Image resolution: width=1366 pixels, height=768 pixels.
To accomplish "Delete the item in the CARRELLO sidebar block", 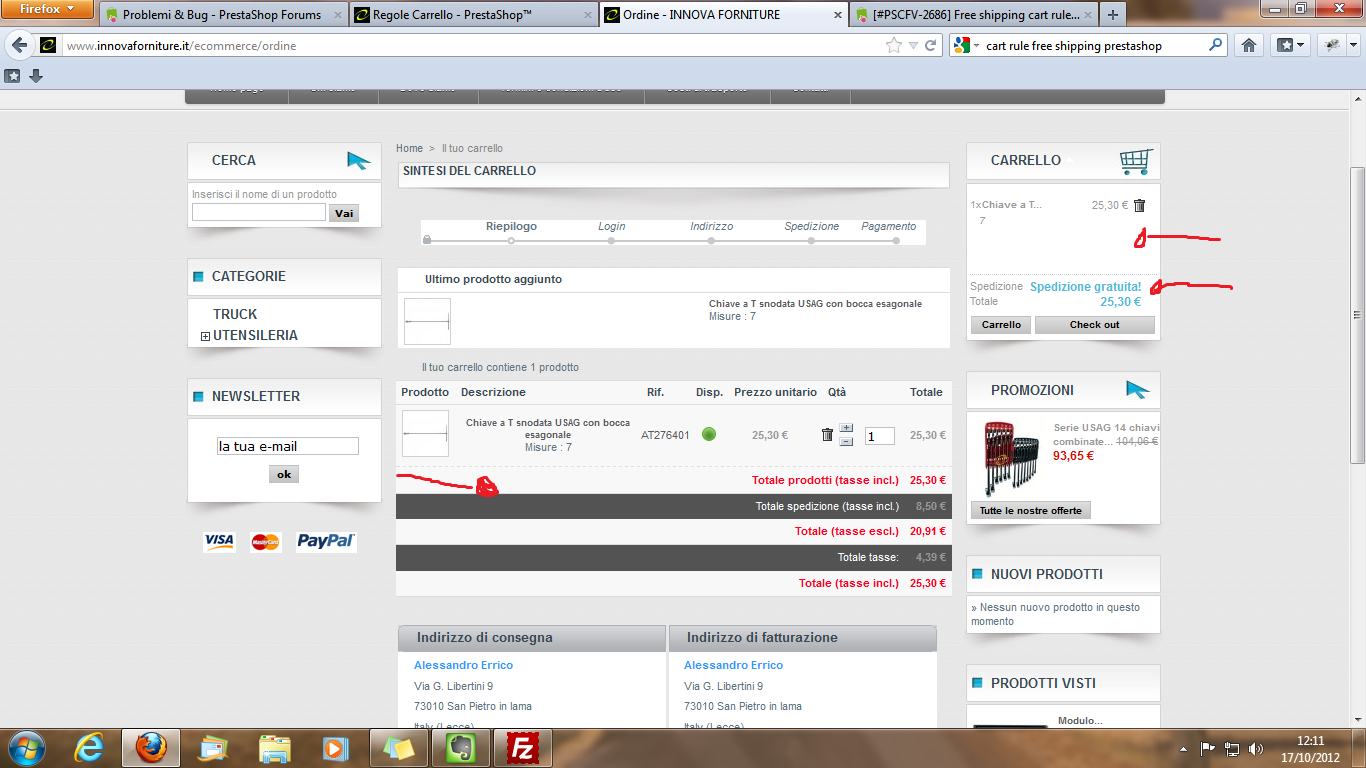I will pyautogui.click(x=1139, y=205).
